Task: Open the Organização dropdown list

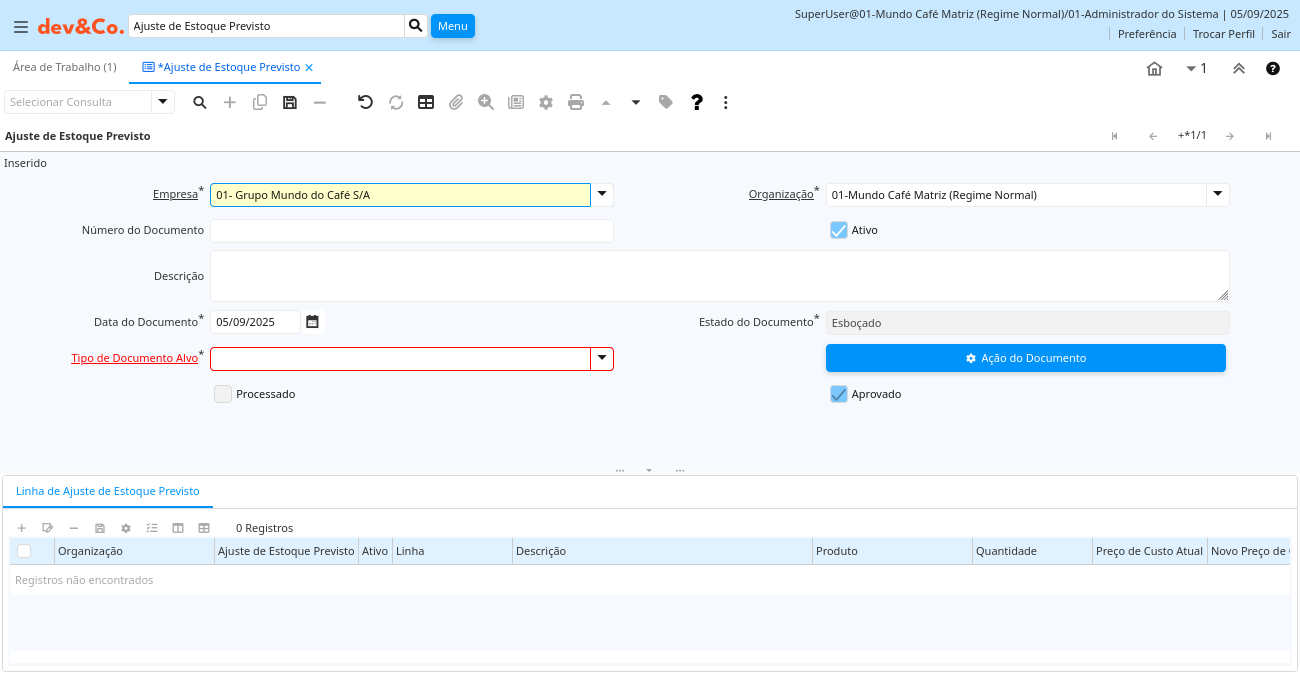Action: (x=1217, y=195)
